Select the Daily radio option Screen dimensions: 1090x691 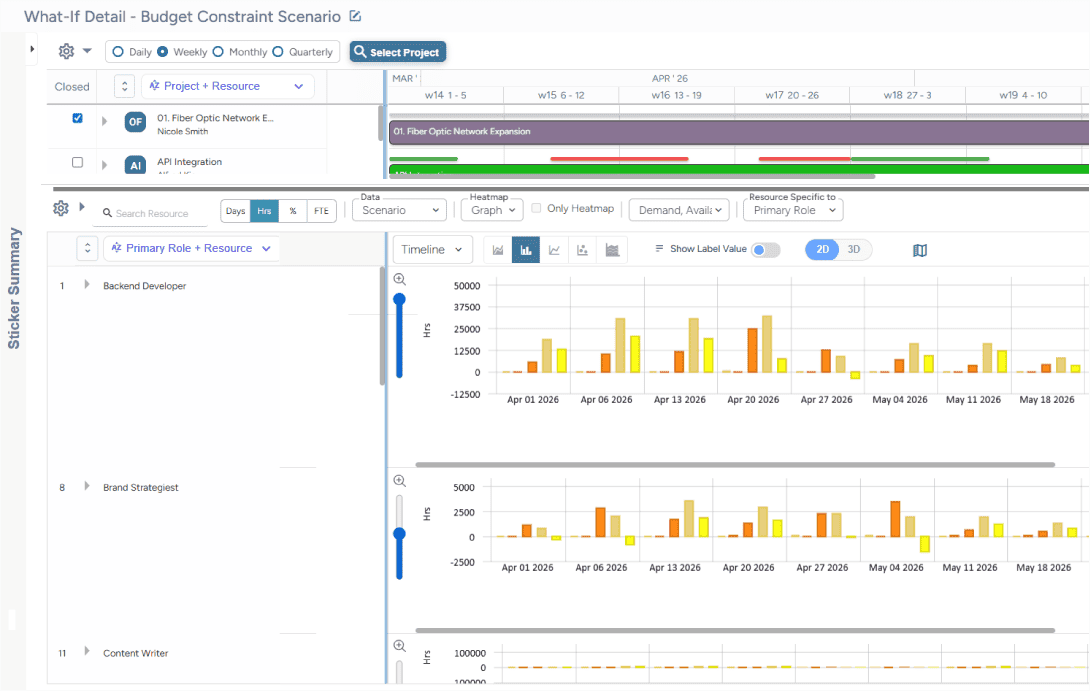coord(118,51)
